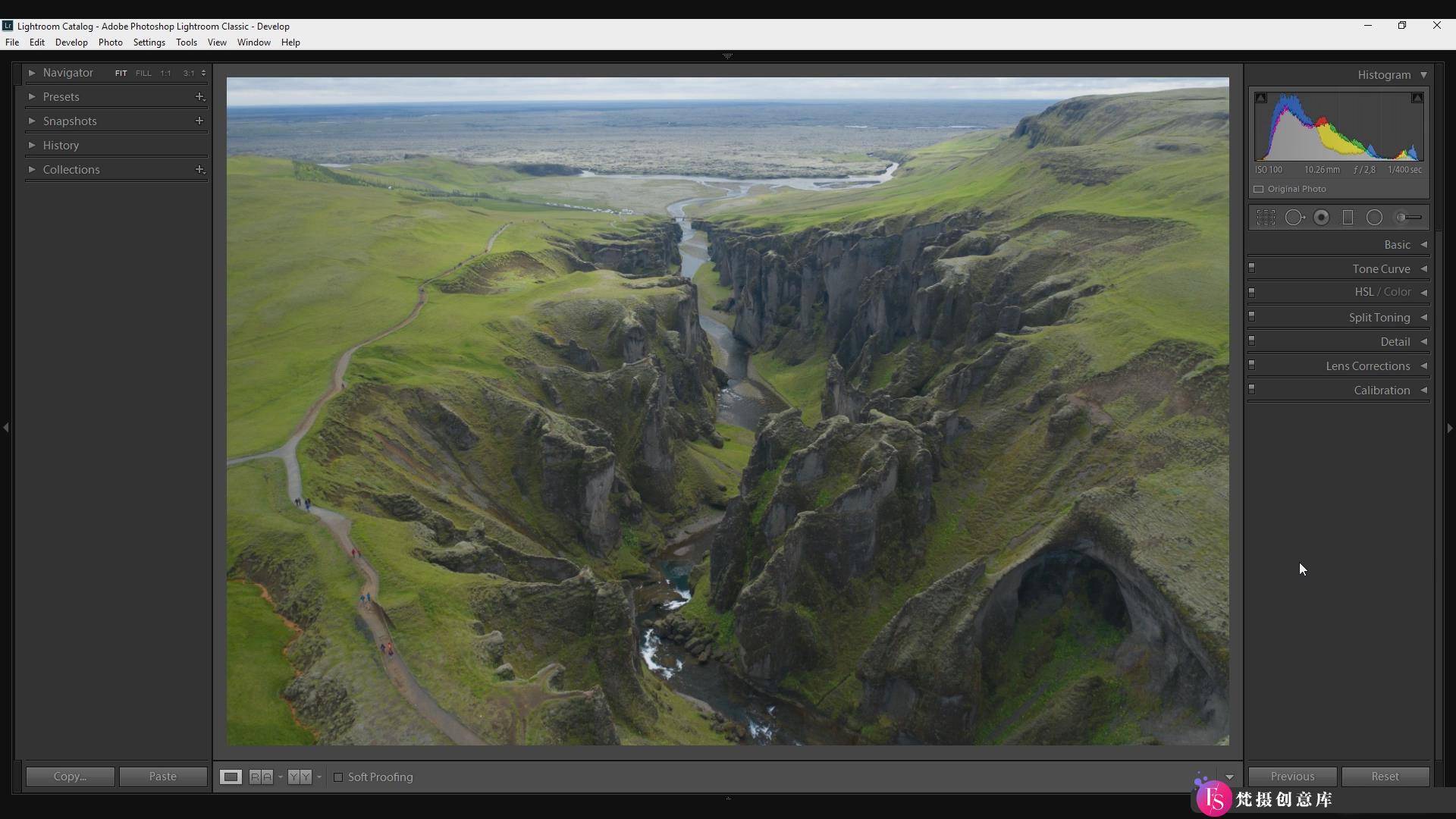Switch to Loupe view mode

coord(231,777)
